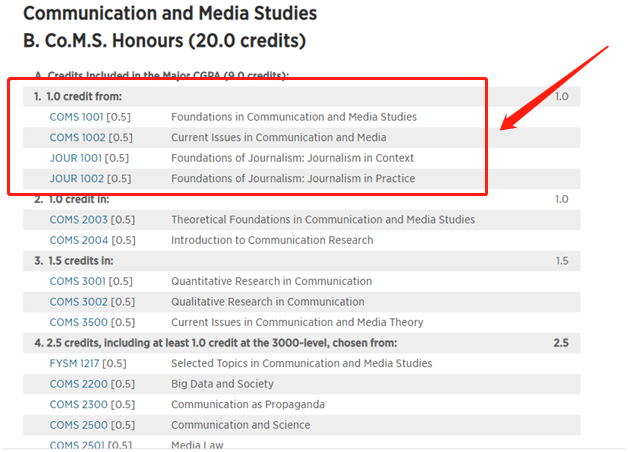Open the COMS 2500 course link
Image resolution: width=628 pixels, height=452 pixels.
pos(78,425)
